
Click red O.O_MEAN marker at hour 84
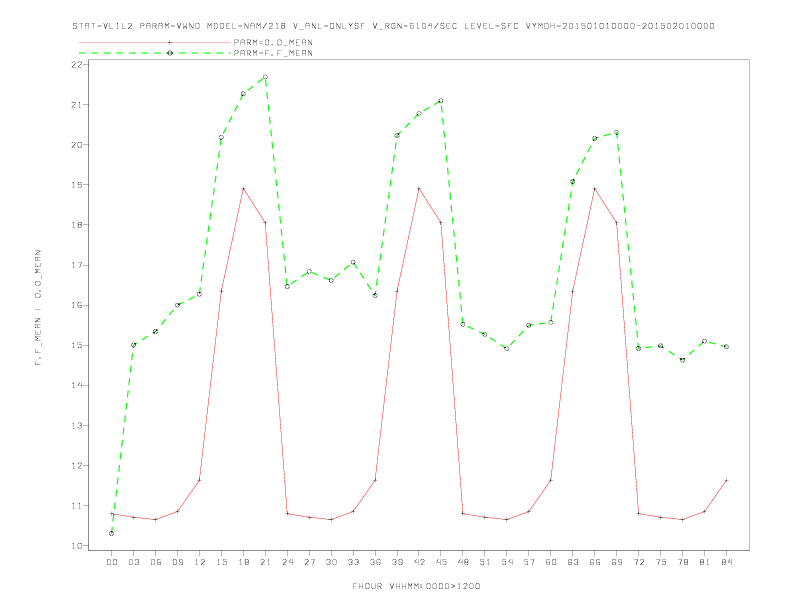click(726, 480)
